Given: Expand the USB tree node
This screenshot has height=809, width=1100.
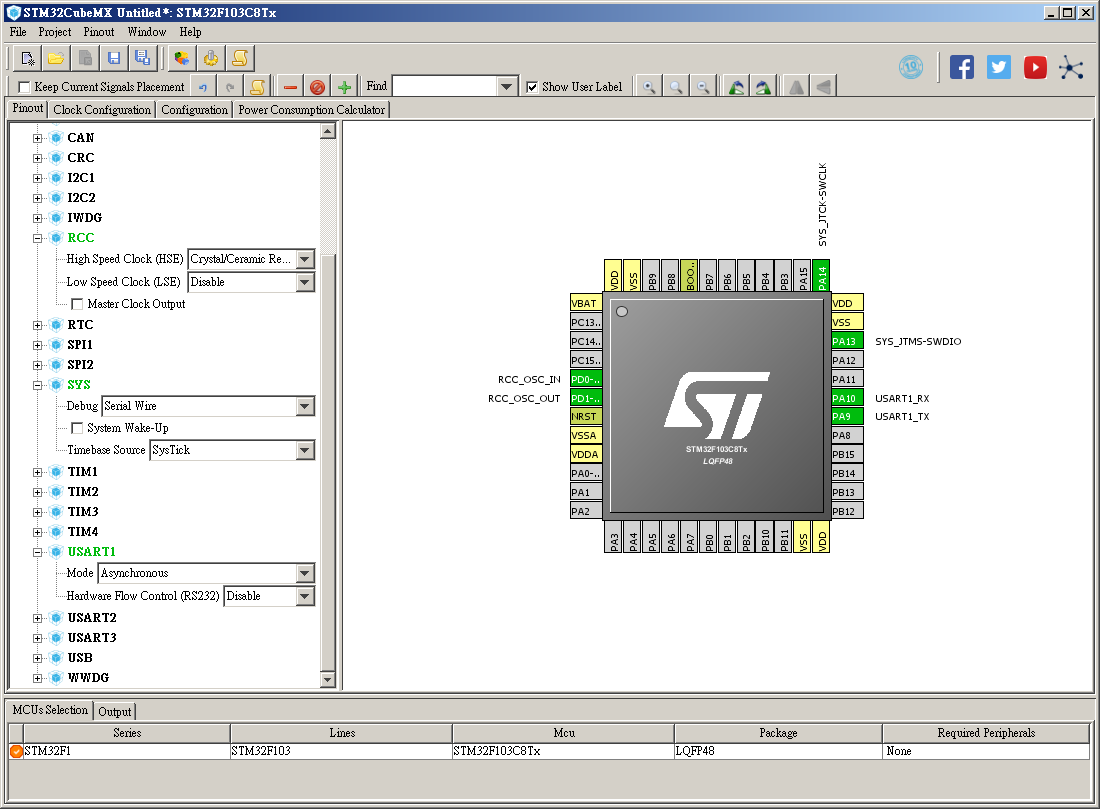Looking at the screenshot, I should [x=38, y=658].
